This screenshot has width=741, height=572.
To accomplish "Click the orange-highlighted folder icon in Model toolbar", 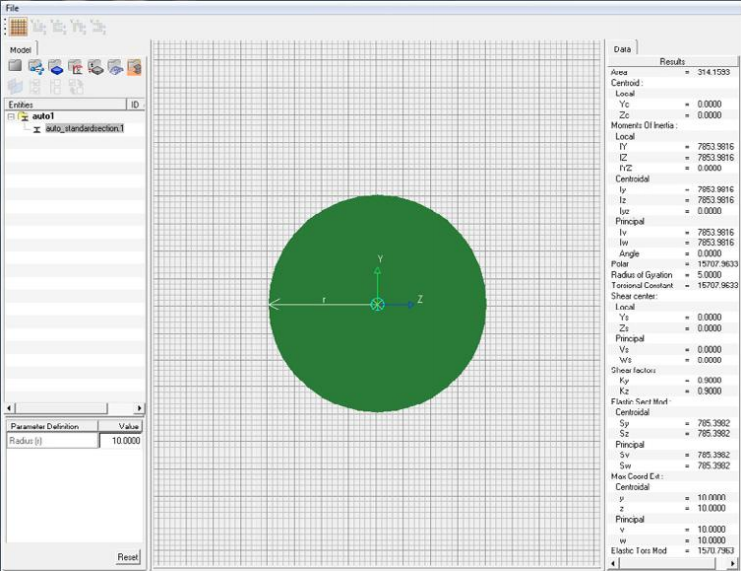I will coord(134,67).
